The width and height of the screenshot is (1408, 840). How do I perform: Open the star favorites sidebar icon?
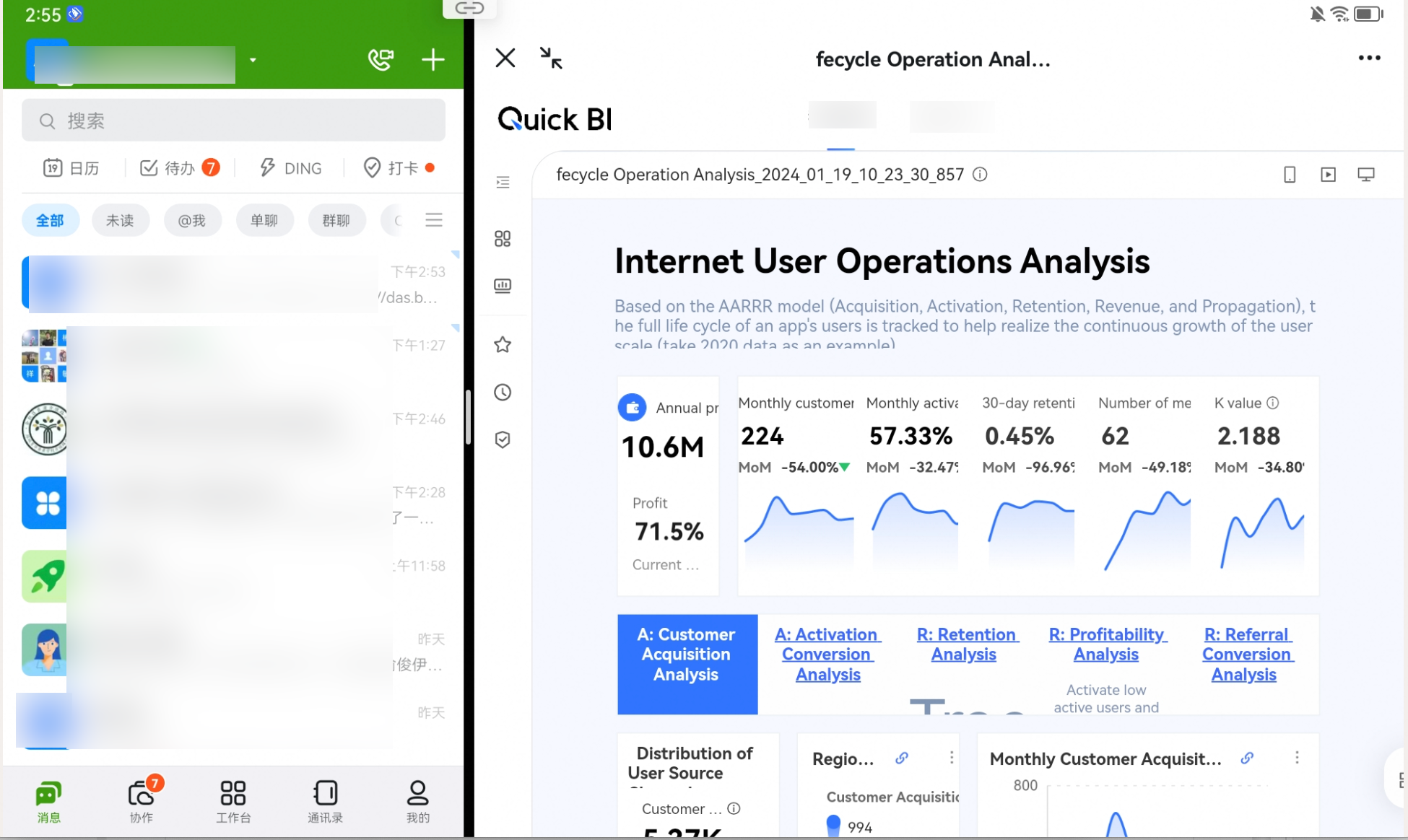(503, 344)
